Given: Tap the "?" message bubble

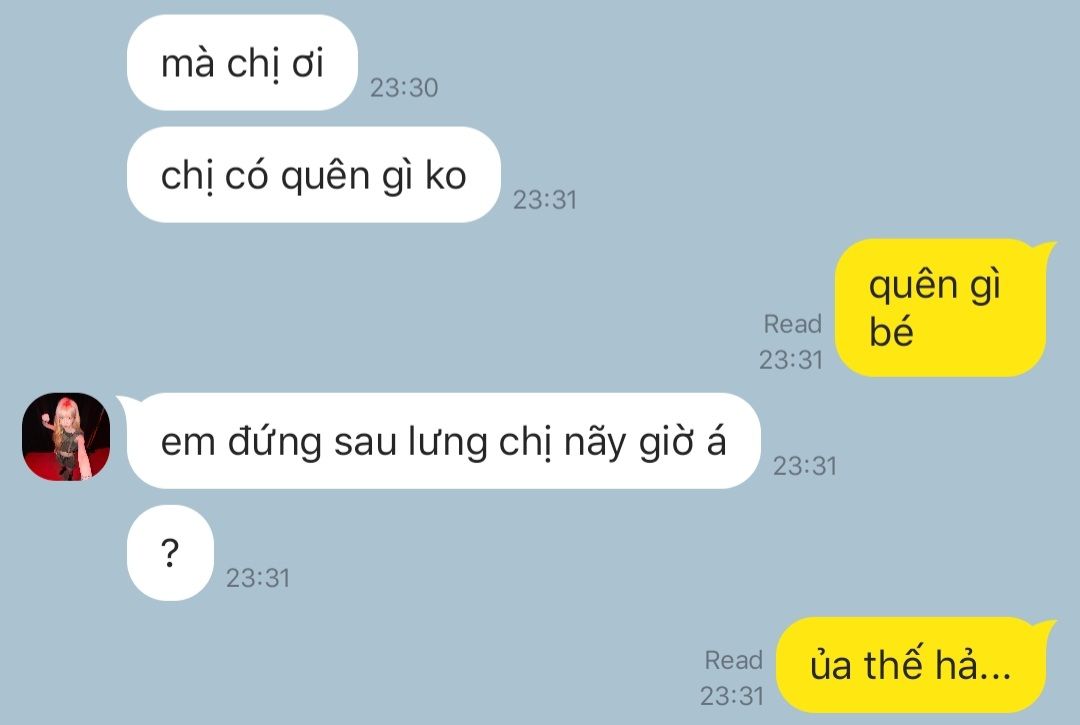Looking at the screenshot, I should coord(170,553).
